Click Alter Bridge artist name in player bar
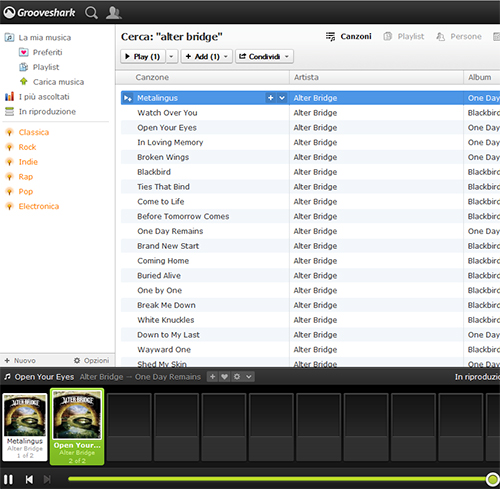The width and height of the screenshot is (500, 489). [101, 377]
